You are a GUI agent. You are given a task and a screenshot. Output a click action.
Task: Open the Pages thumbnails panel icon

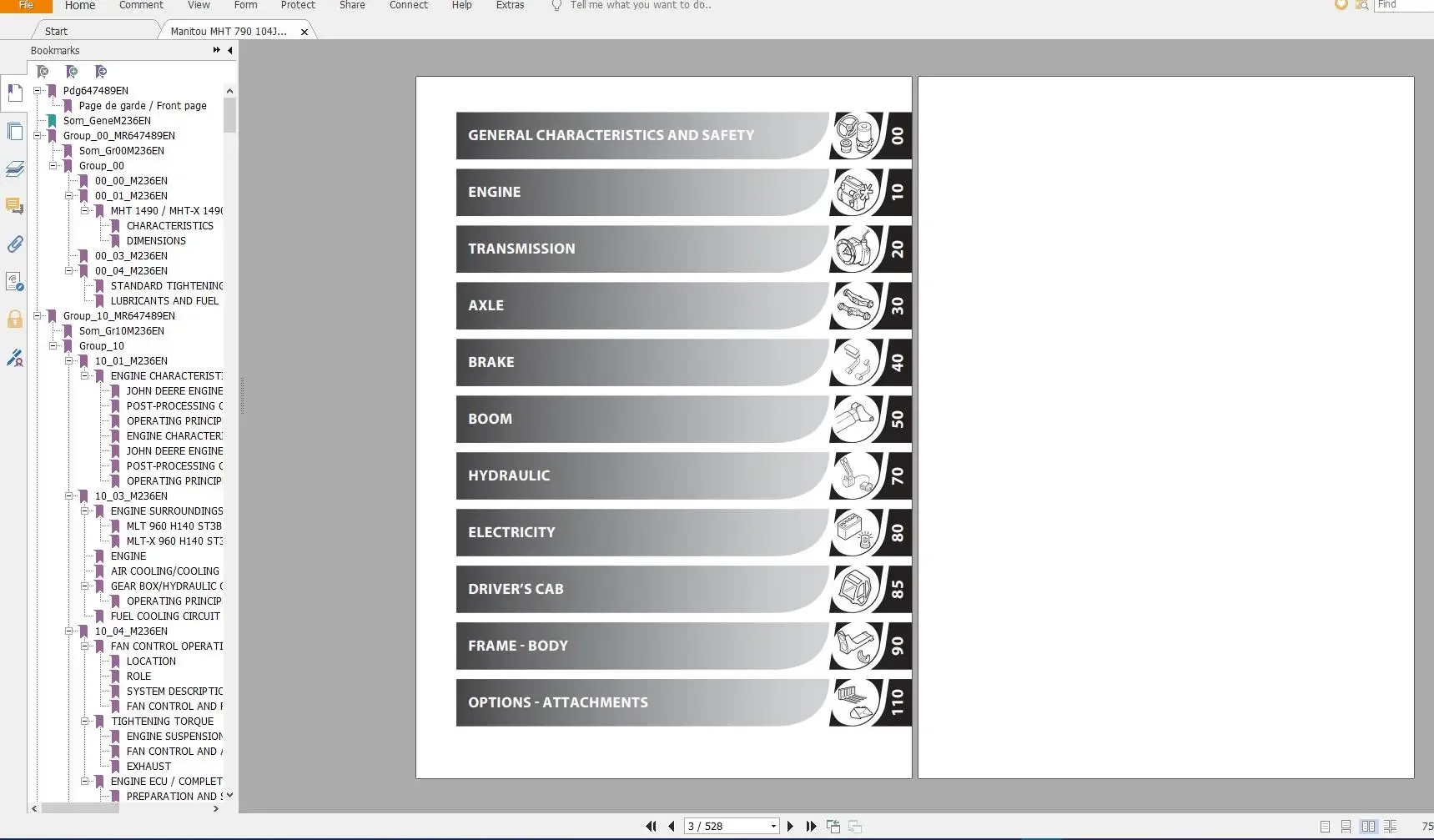point(15,132)
